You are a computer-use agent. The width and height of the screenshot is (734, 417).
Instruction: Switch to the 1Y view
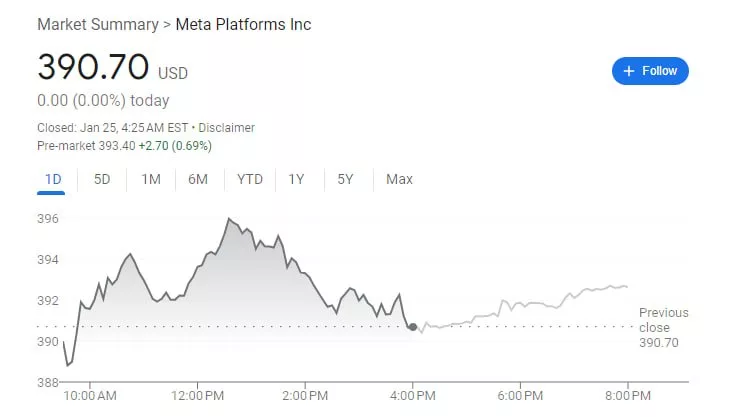pos(296,179)
